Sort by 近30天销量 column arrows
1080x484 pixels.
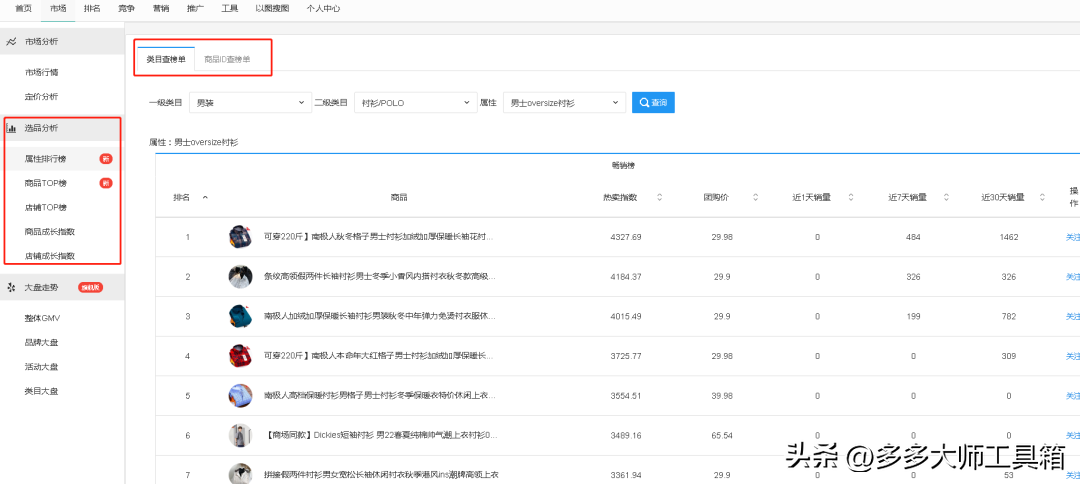(1041, 197)
